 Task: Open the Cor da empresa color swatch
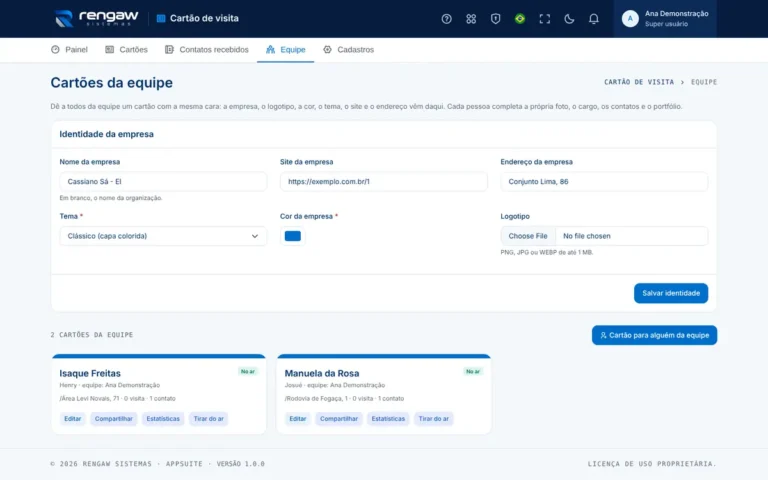click(292, 236)
